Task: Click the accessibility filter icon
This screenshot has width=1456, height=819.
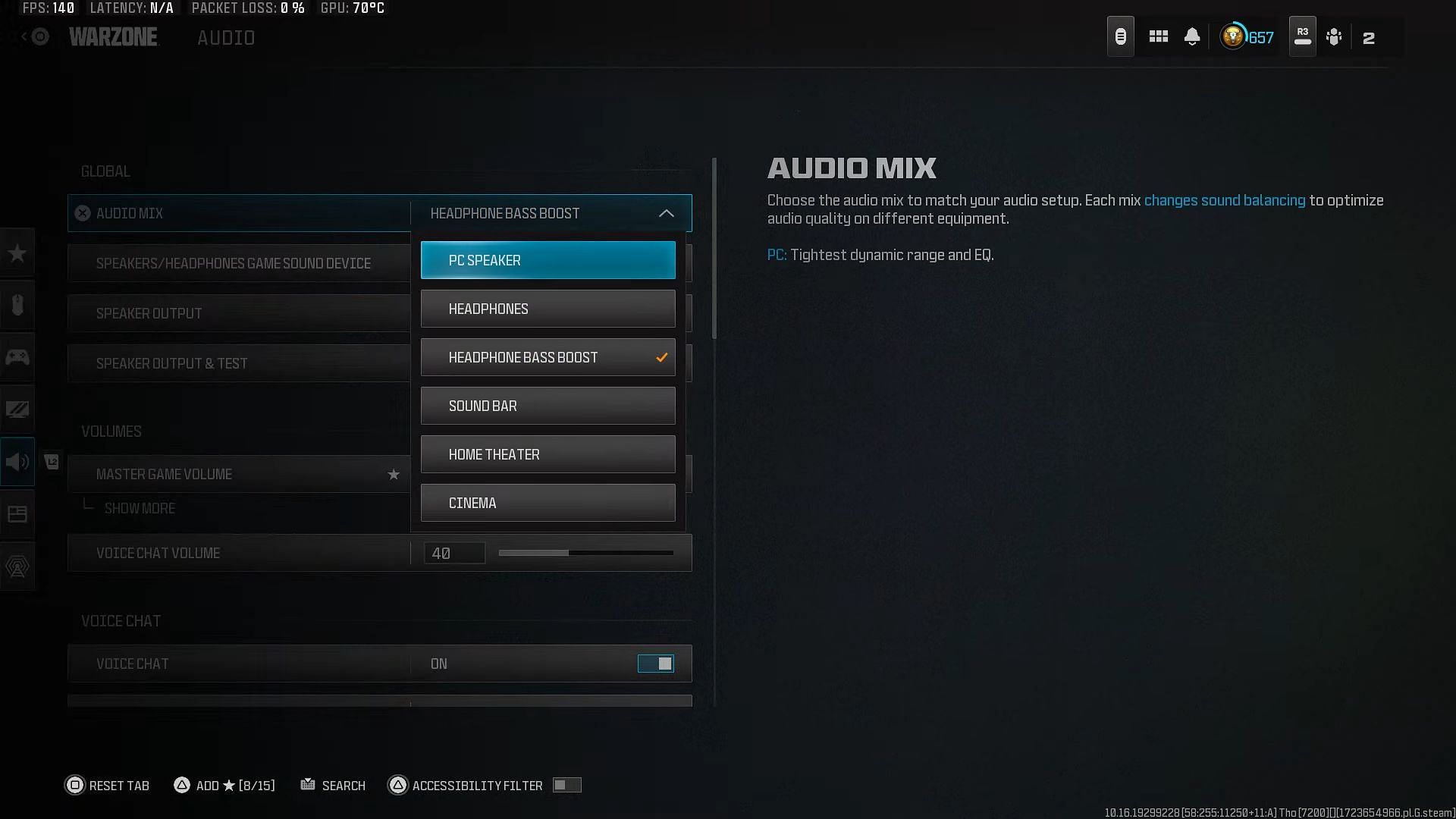Action: 397,785
